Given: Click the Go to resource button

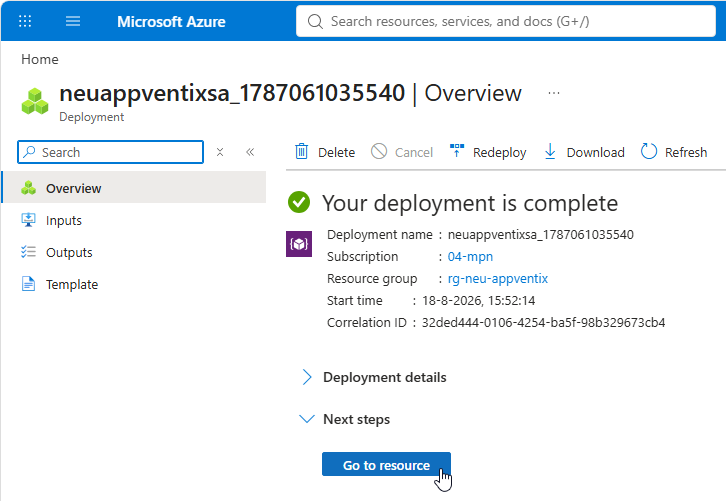Looking at the screenshot, I should [x=386, y=464].
